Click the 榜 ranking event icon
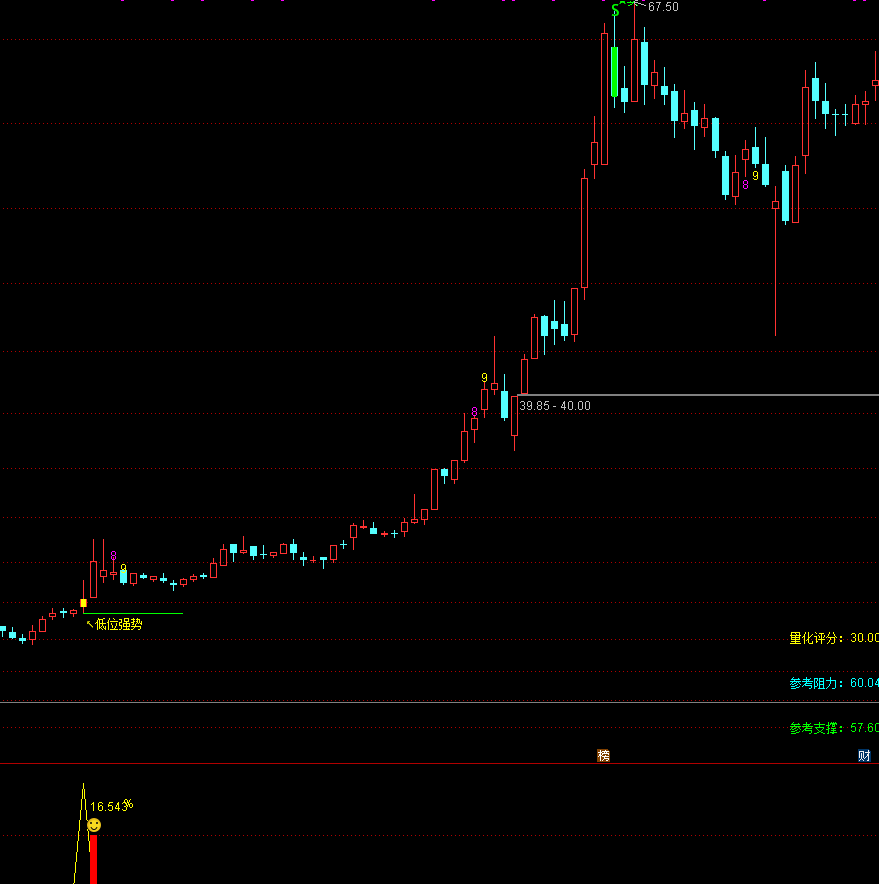The image size is (879, 884). (x=603, y=756)
